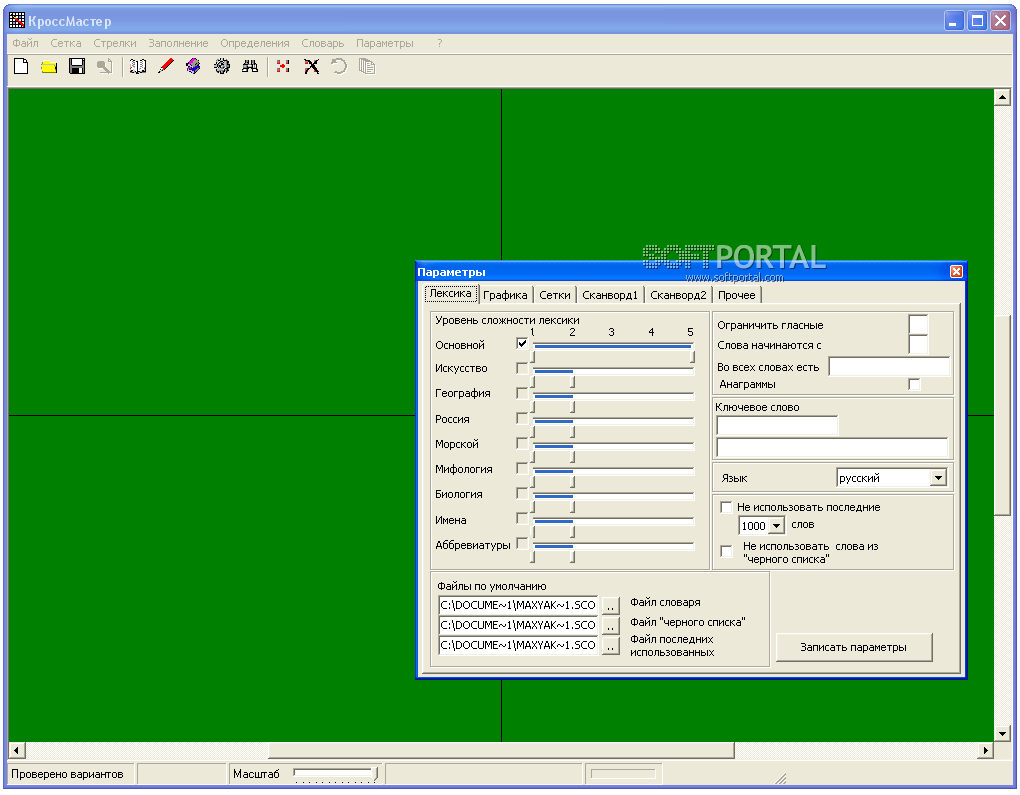Click the open book dictionary icon
Viewport: 1020px width, 795px height.
tap(138, 67)
